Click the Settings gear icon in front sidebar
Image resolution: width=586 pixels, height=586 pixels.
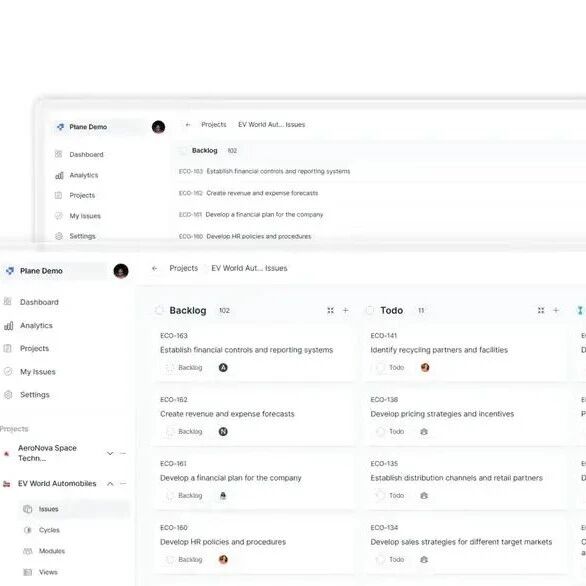click(8, 394)
